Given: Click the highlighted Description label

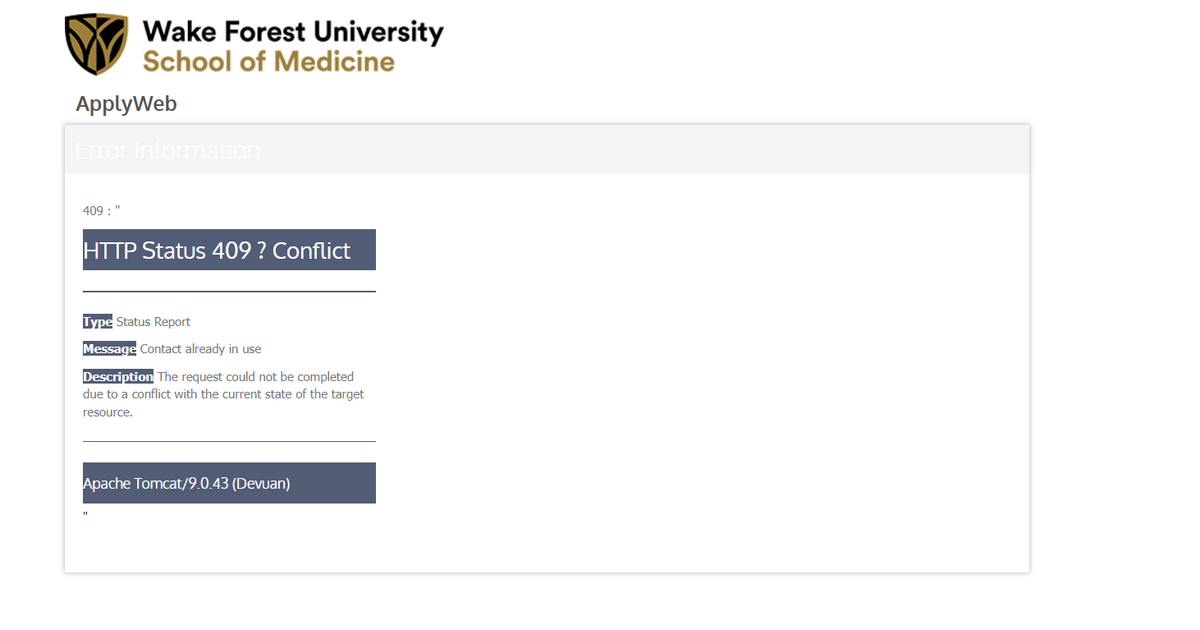Looking at the screenshot, I should coord(118,377).
